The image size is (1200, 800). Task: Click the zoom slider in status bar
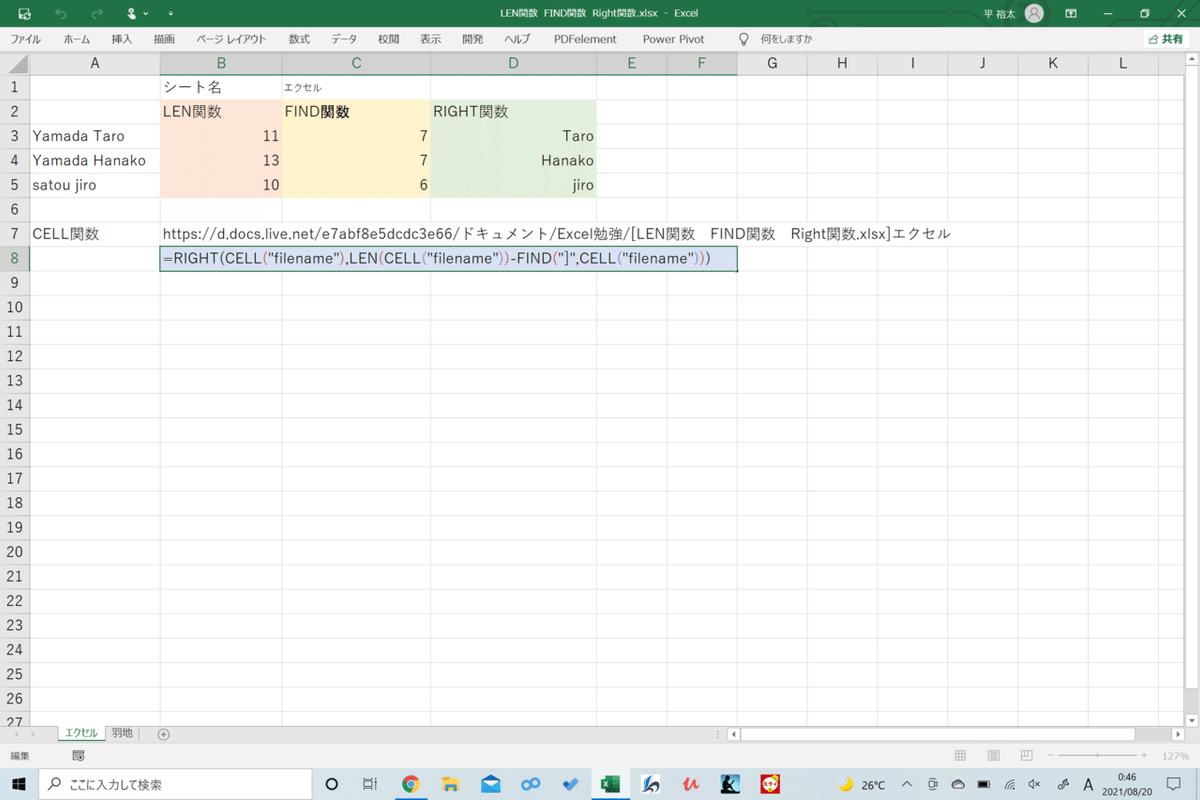click(1097, 756)
